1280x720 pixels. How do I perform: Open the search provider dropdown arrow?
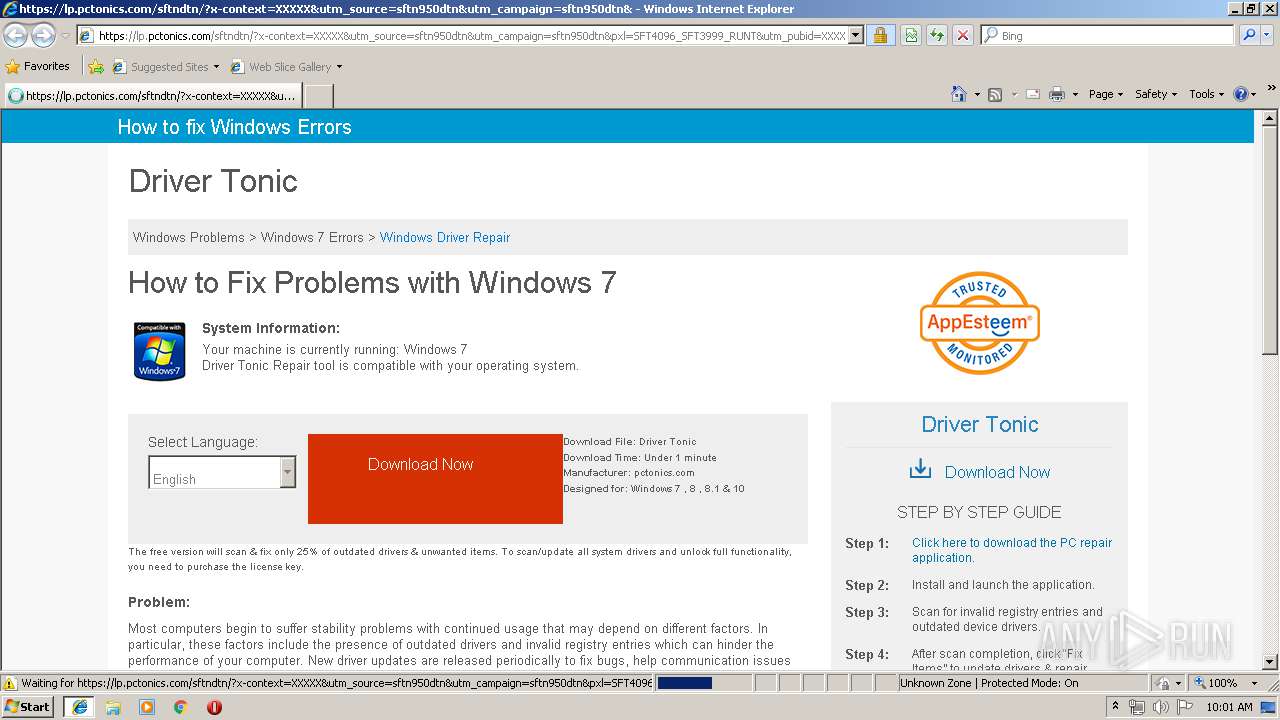coord(1267,35)
